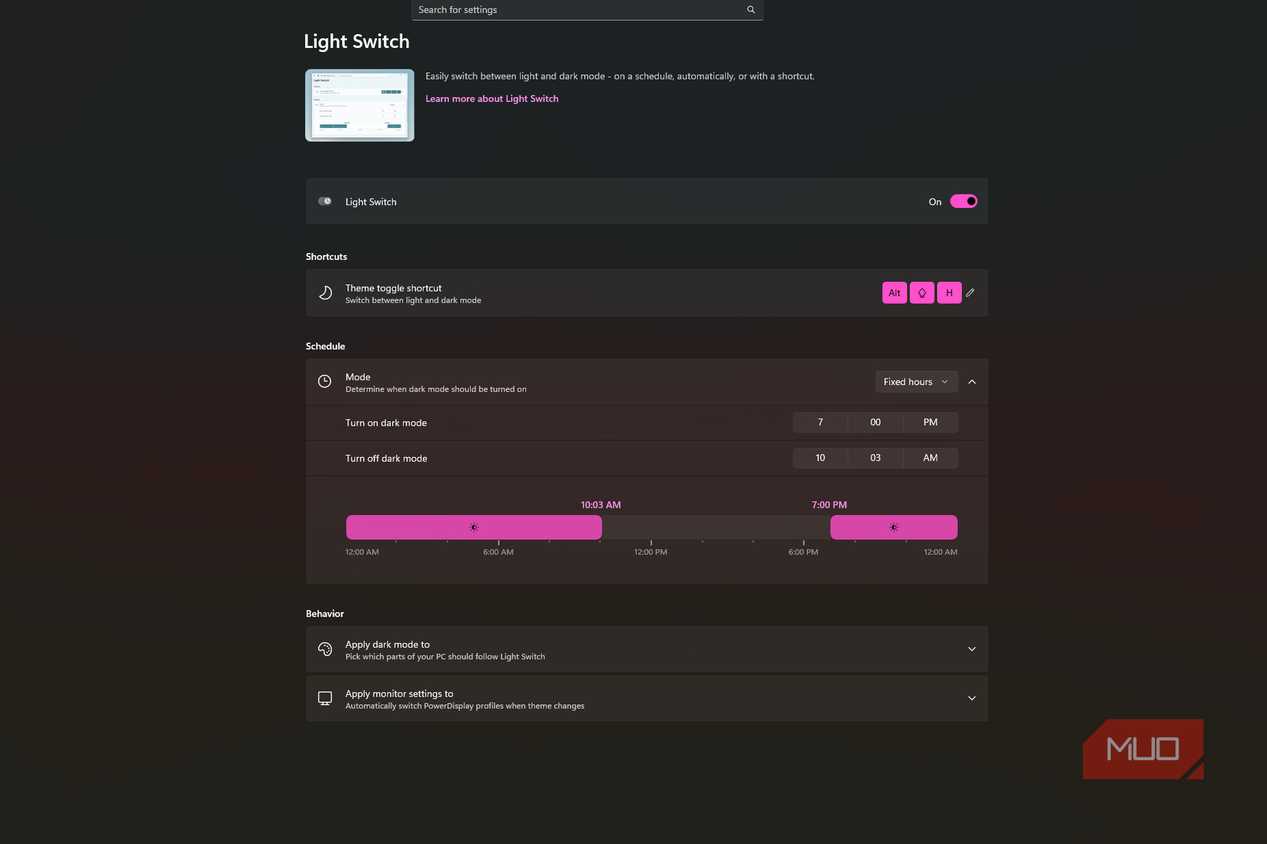Click the Search for settings field
The width and height of the screenshot is (1267, 844).
(x=587, y=10)
